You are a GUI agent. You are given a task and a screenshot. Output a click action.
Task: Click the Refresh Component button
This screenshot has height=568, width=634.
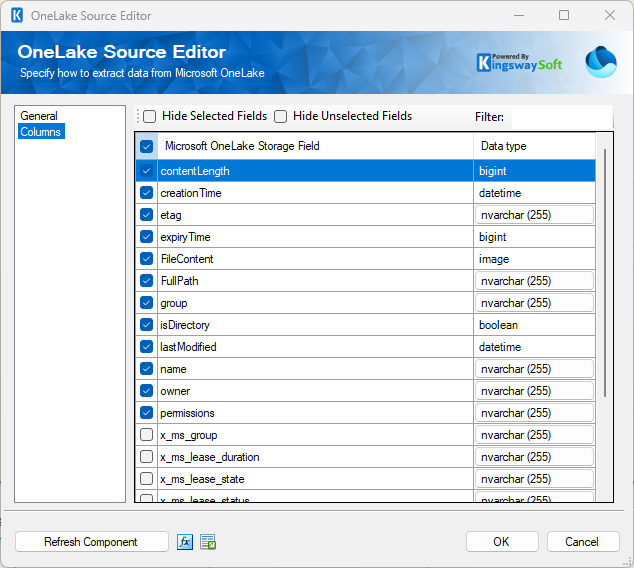[x=92, y=542]
